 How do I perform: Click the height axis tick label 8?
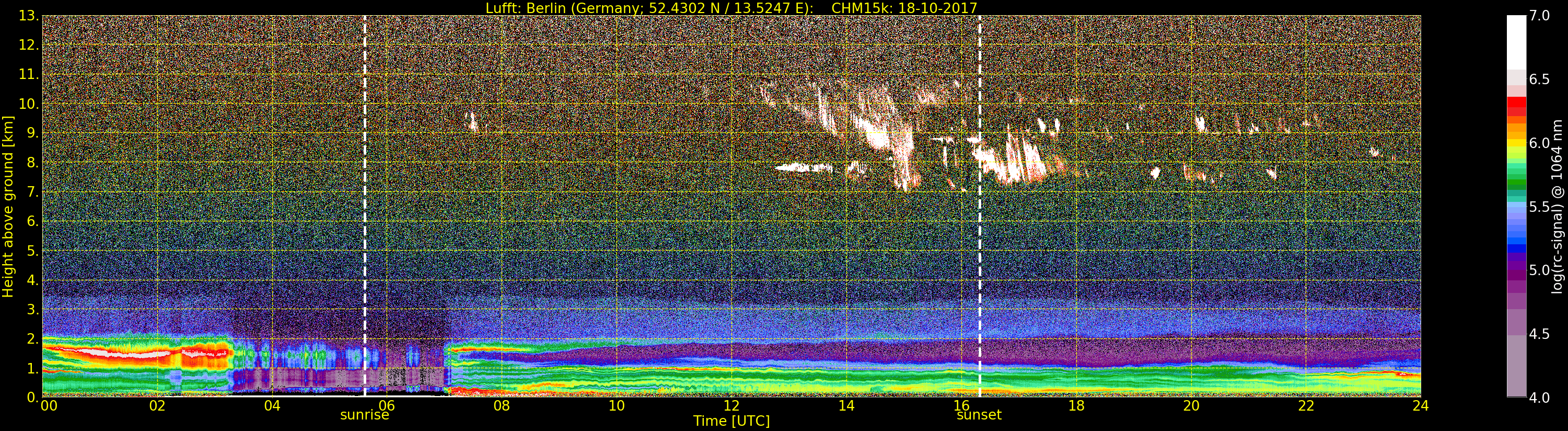pos(32,163)
